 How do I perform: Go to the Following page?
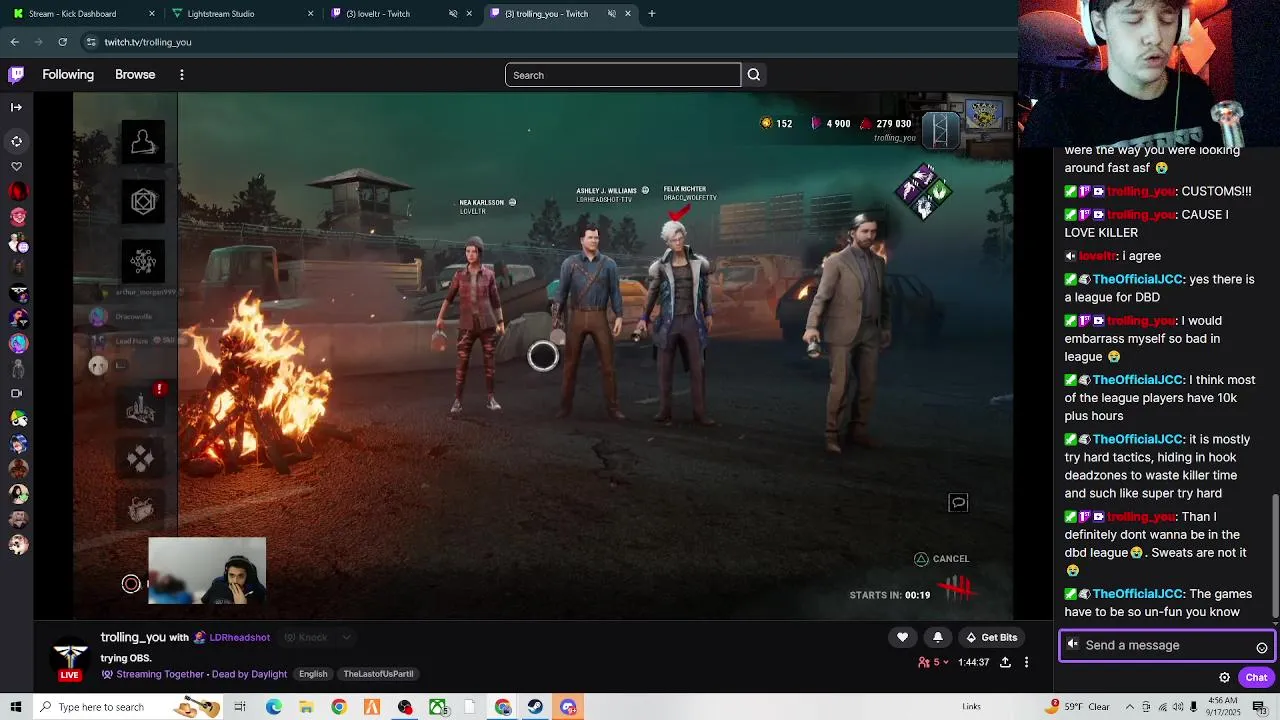coord(68,75)
